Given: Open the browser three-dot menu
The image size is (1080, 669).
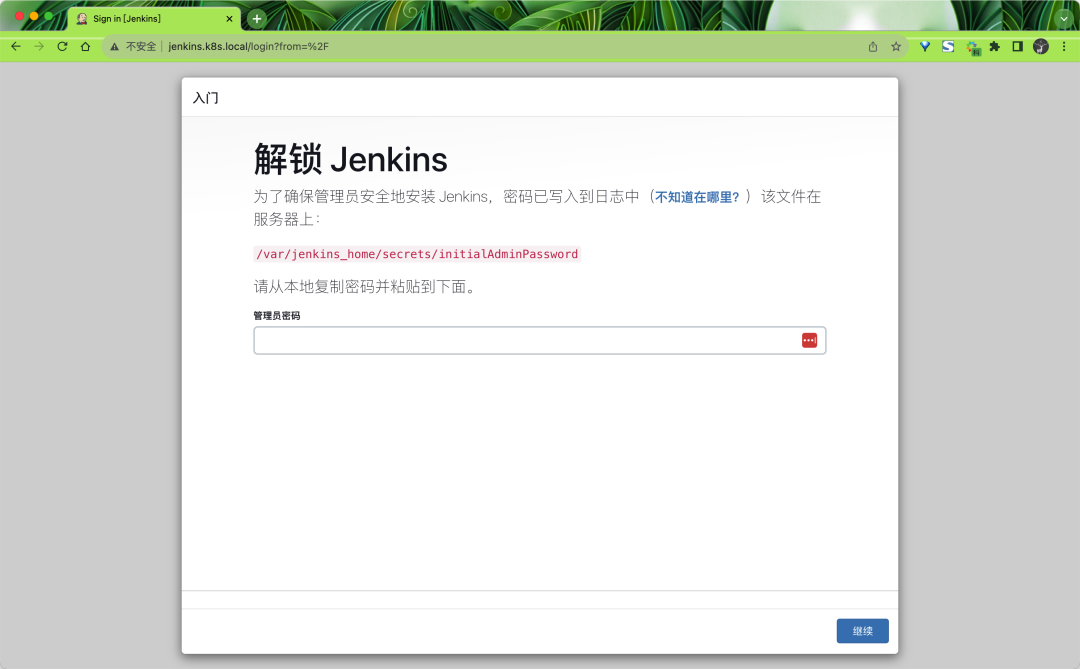Looking at the screenshot, I should coord(1064,46).
